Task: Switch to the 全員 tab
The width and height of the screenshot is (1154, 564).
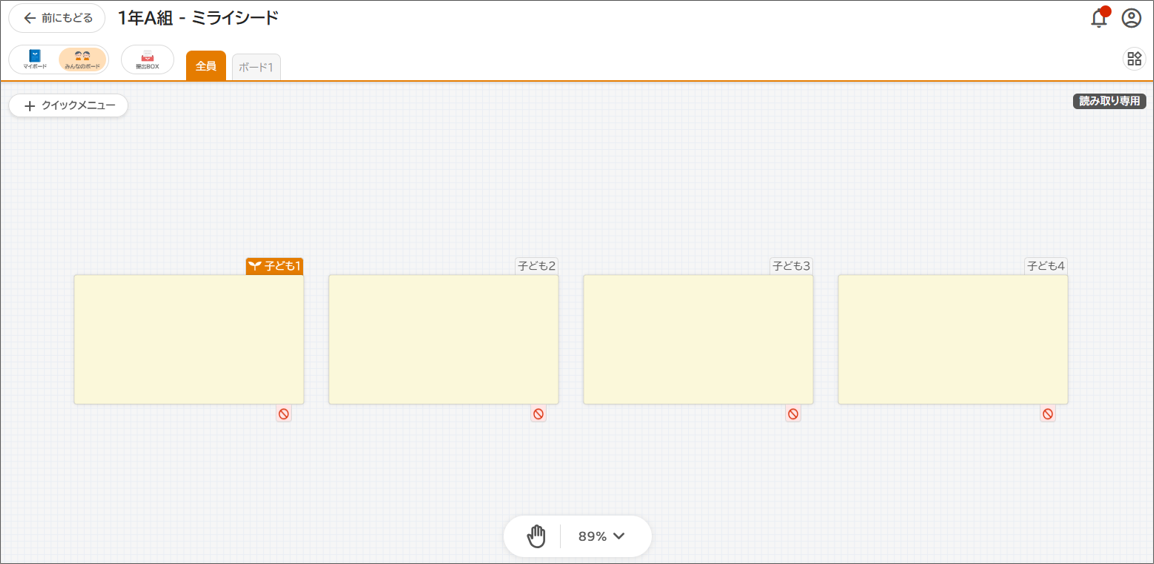Action: (206, 66)
